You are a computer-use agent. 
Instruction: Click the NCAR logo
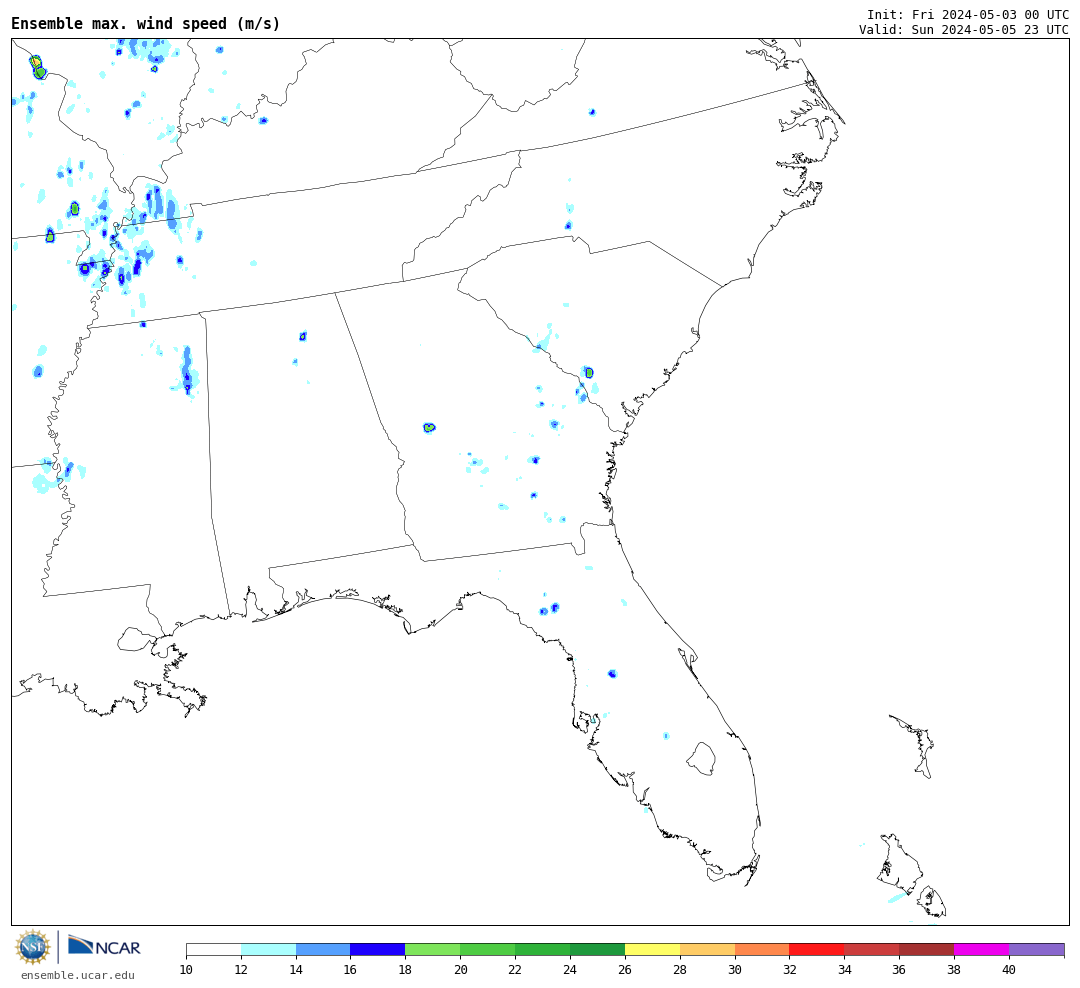coord(105,946)
